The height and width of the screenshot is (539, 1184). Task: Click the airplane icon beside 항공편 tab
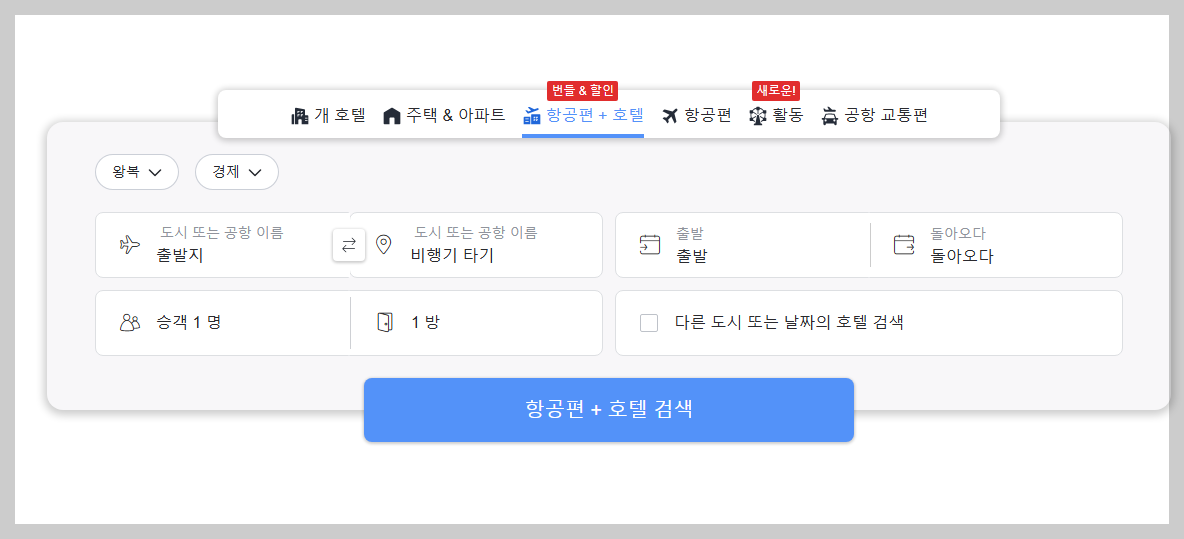click(670, 116)
